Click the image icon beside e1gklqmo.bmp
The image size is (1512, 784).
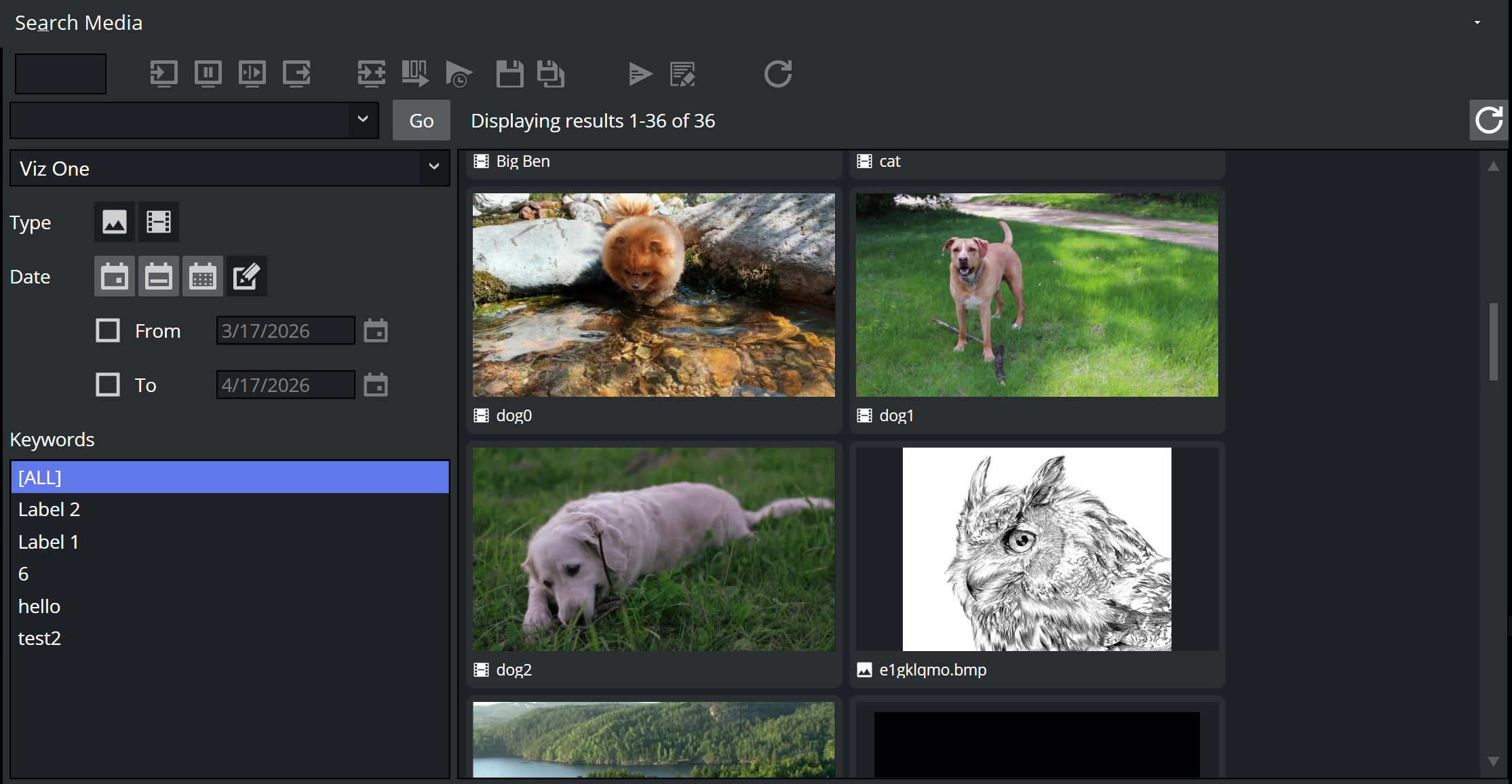coord(864,669)
